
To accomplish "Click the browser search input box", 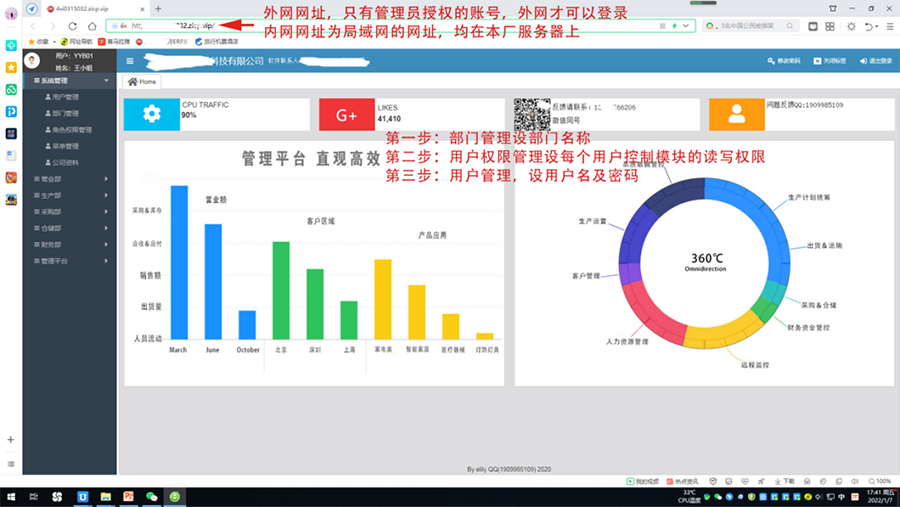I will (x=750, y=26).
